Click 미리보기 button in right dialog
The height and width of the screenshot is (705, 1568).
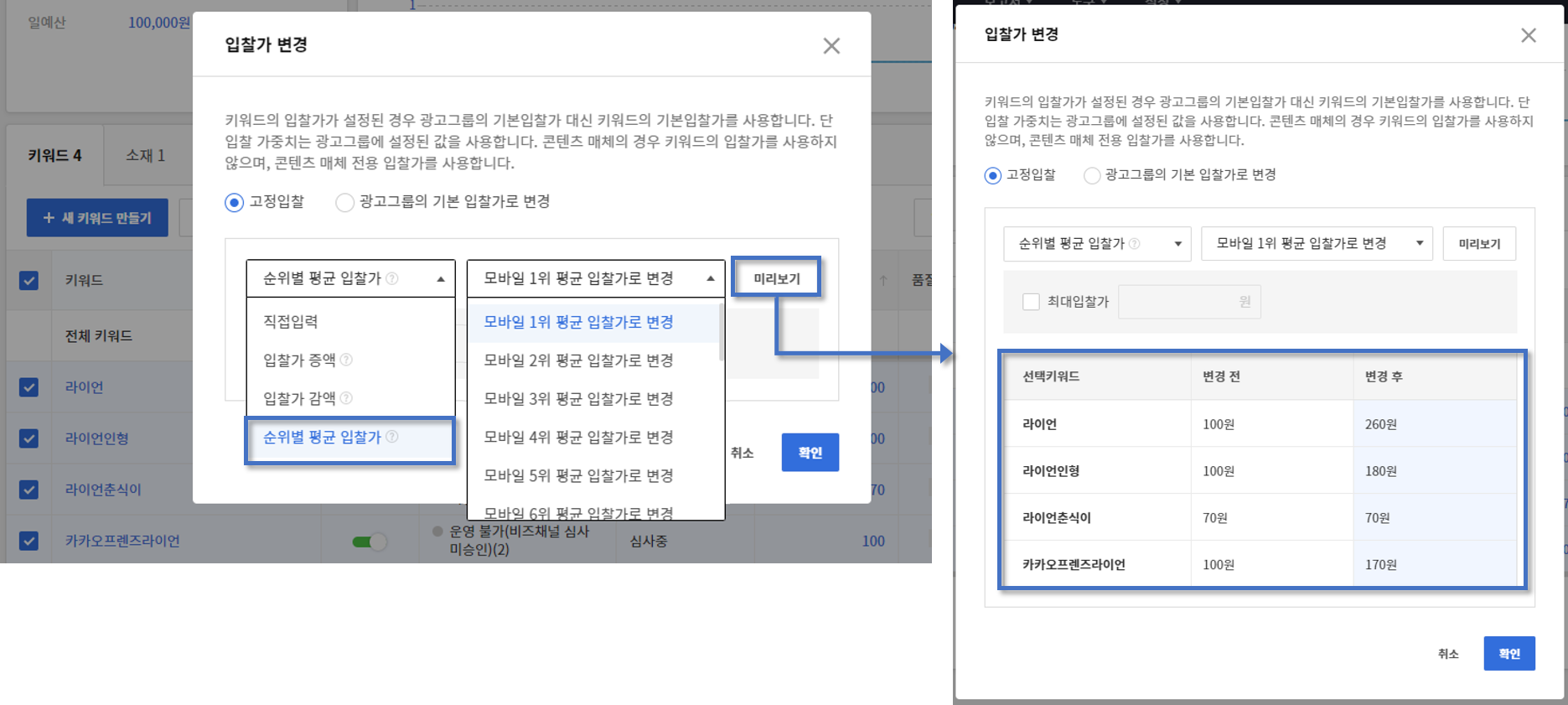click(x=1479, y=244)
